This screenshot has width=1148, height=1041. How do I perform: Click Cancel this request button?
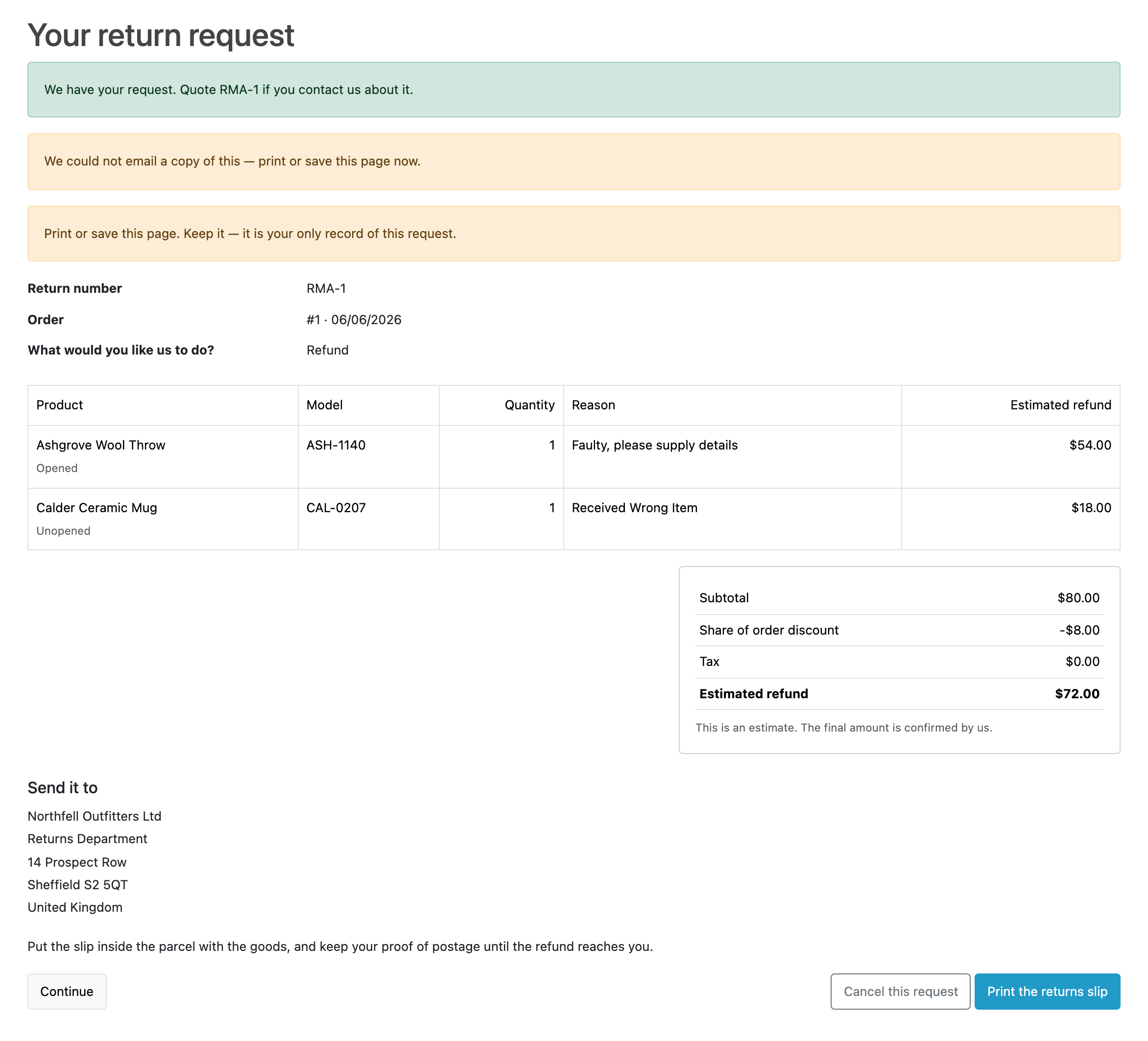point(900,991)
